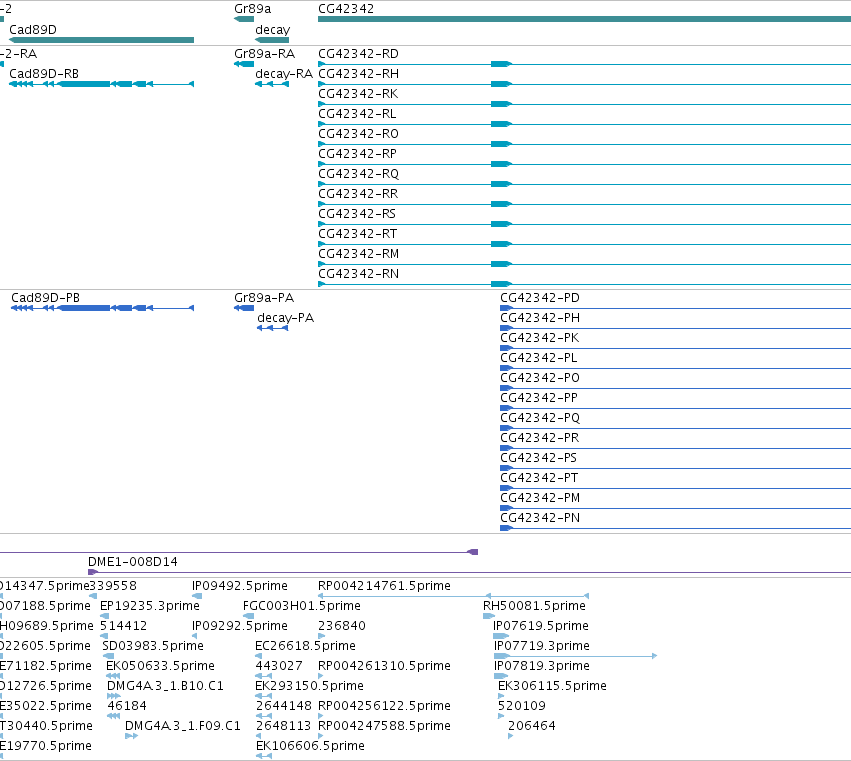The image size is (851, 761).
Task: Select EST EP19235.3prime
Action: (x=150, y=606)
